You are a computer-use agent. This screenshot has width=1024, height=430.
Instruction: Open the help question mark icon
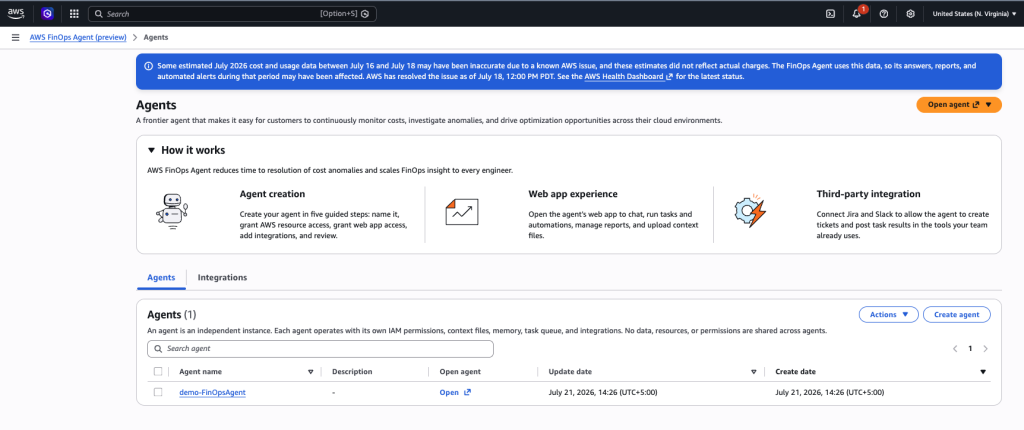(884, 14)
